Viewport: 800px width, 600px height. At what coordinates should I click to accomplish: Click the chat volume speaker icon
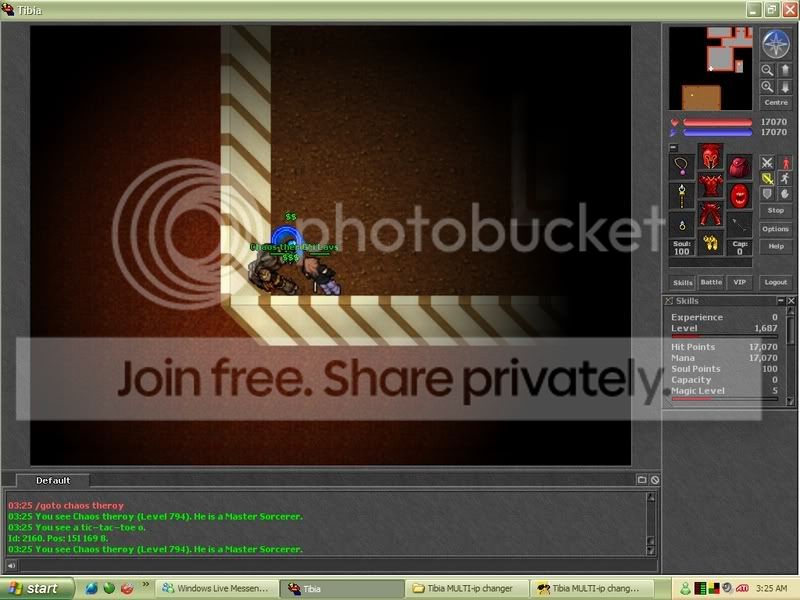(x=11, y=565)
